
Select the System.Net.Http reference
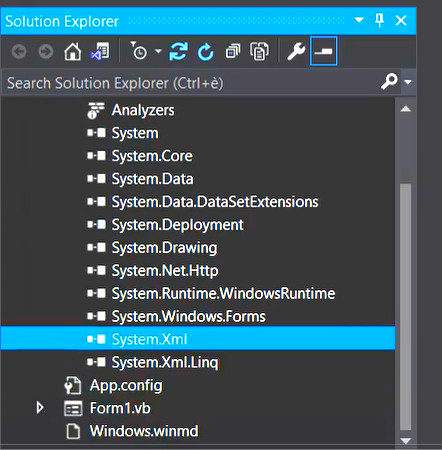(165, 271)
